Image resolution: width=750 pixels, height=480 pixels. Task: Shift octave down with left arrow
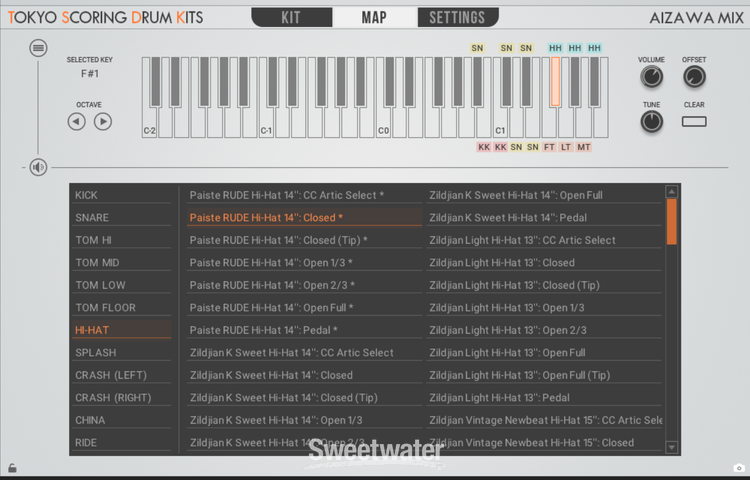point(77,121)
